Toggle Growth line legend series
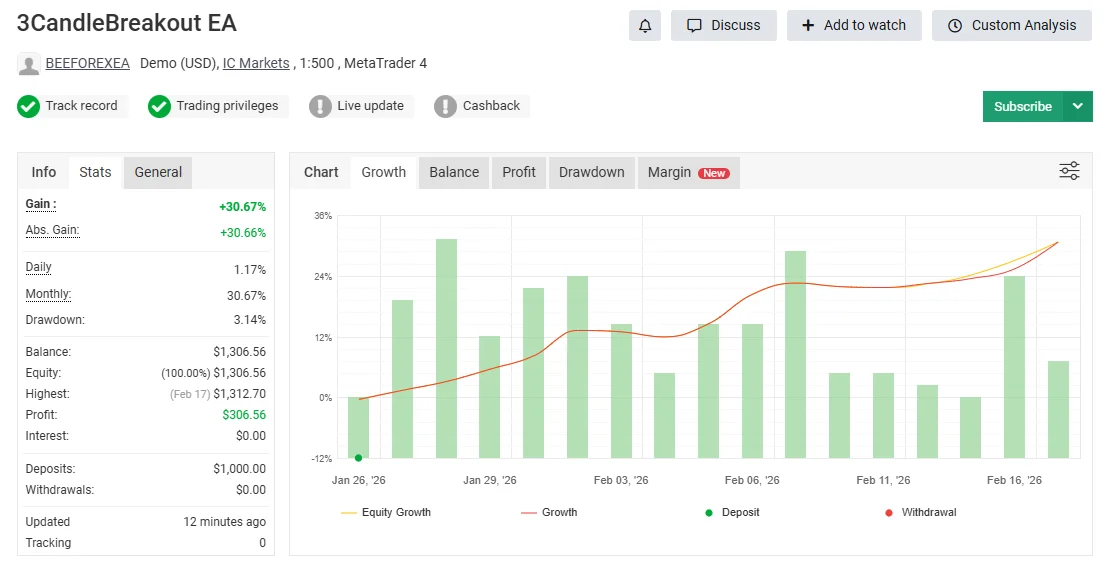The width and height of the screenshot is (1106, 562). click(549, 513)
